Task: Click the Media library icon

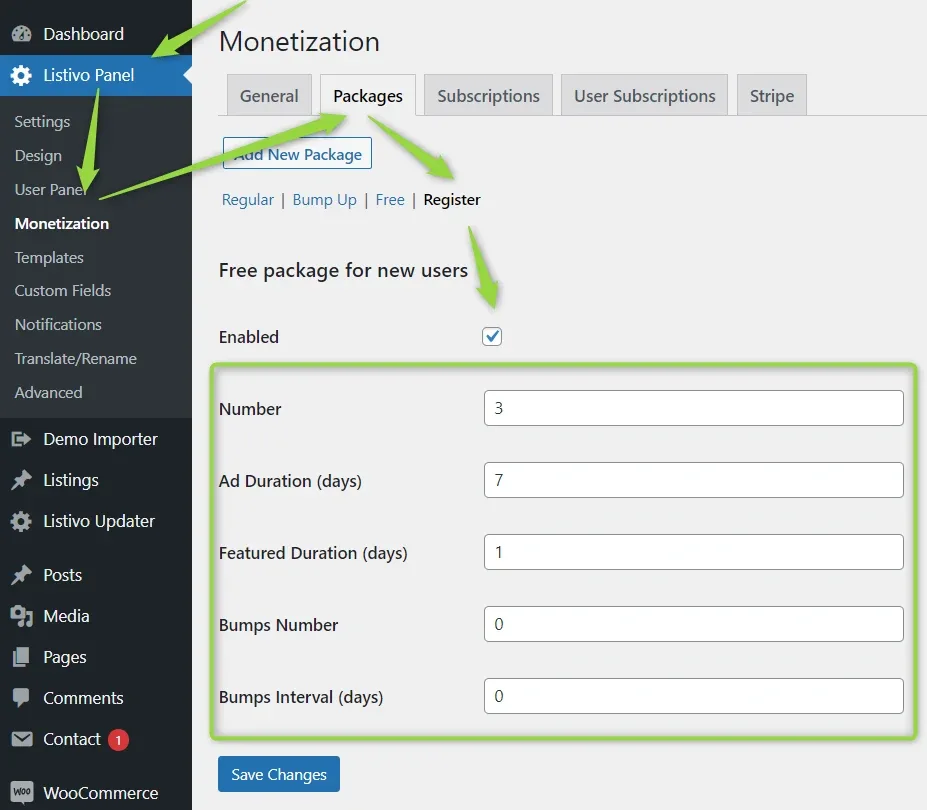Action: pos(22,616)
